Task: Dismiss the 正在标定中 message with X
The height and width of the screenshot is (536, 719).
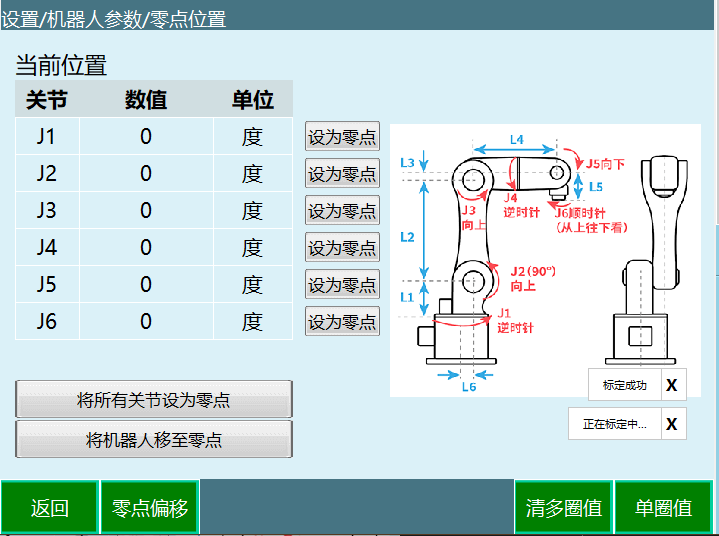Action: [671, 424]
